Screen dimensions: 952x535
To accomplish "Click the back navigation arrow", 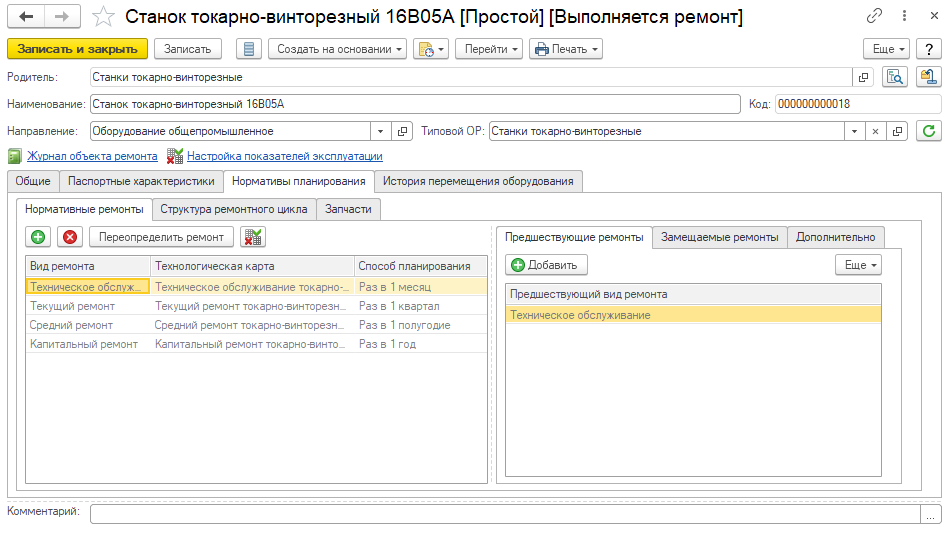I will point(27,17).
